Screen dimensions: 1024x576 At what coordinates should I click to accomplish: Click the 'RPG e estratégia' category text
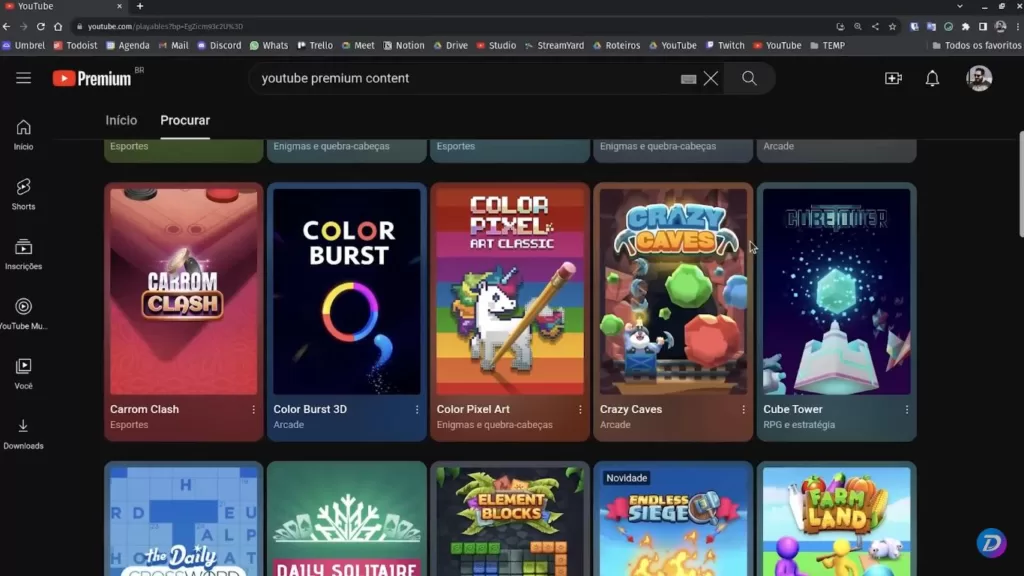799,425
